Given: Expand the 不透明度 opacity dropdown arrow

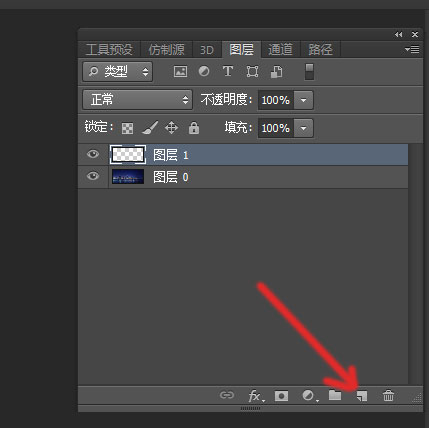Looking at the screenshot, I should (x=303, y=100).
